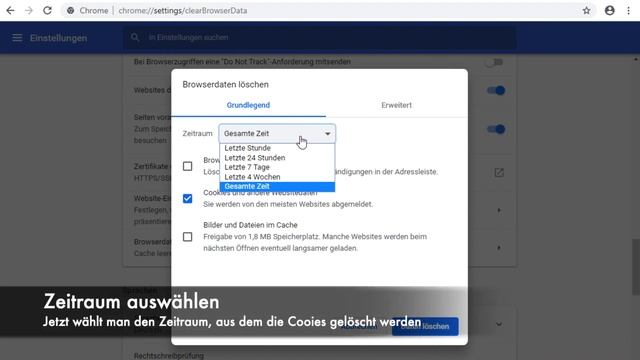Uncheck Cookies und andere Websitedaten checkbox
The height and width of the screenshot is (360, 640).
187,199
